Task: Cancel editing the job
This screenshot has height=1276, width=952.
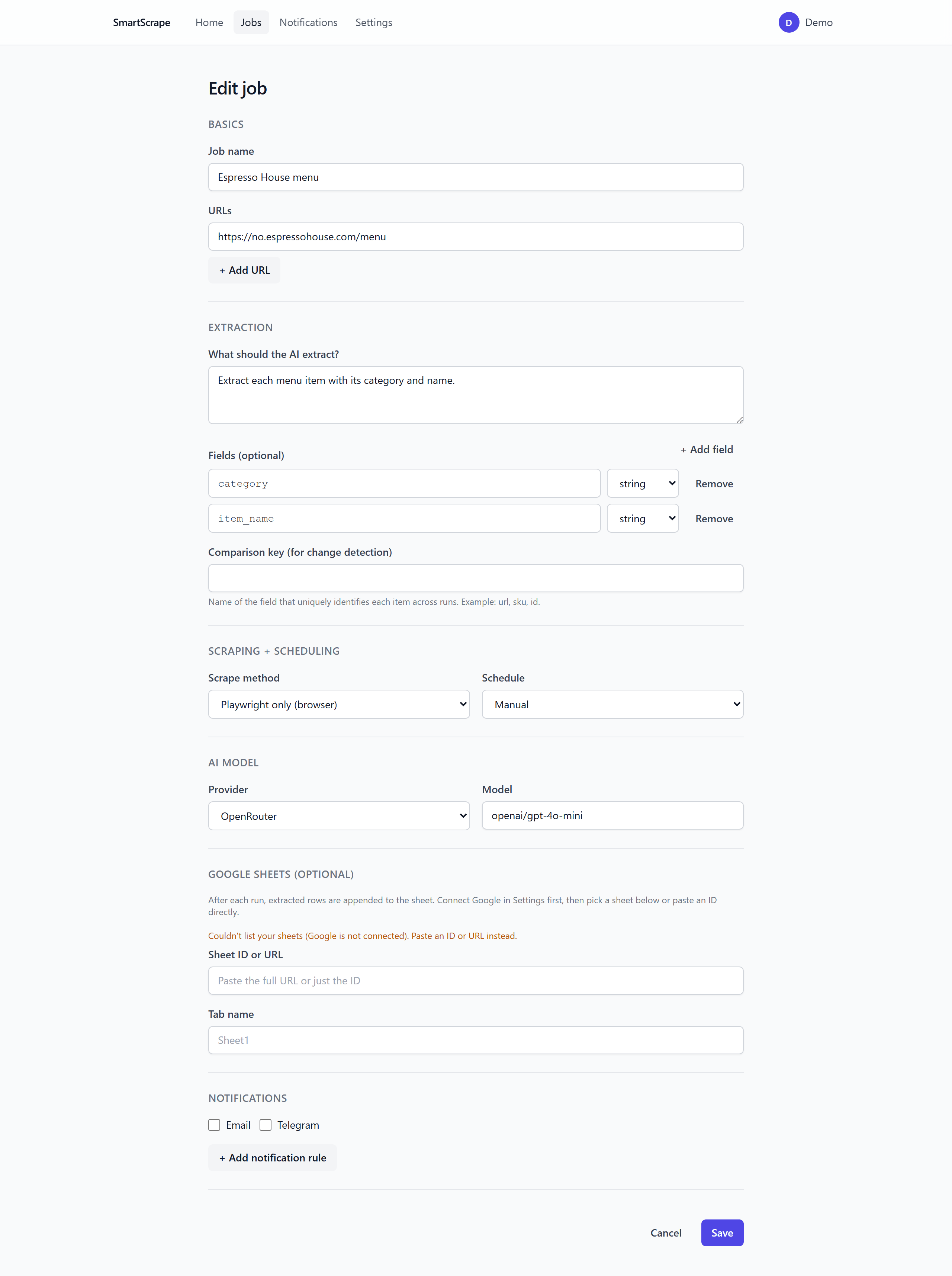Action: [666, 1233]
